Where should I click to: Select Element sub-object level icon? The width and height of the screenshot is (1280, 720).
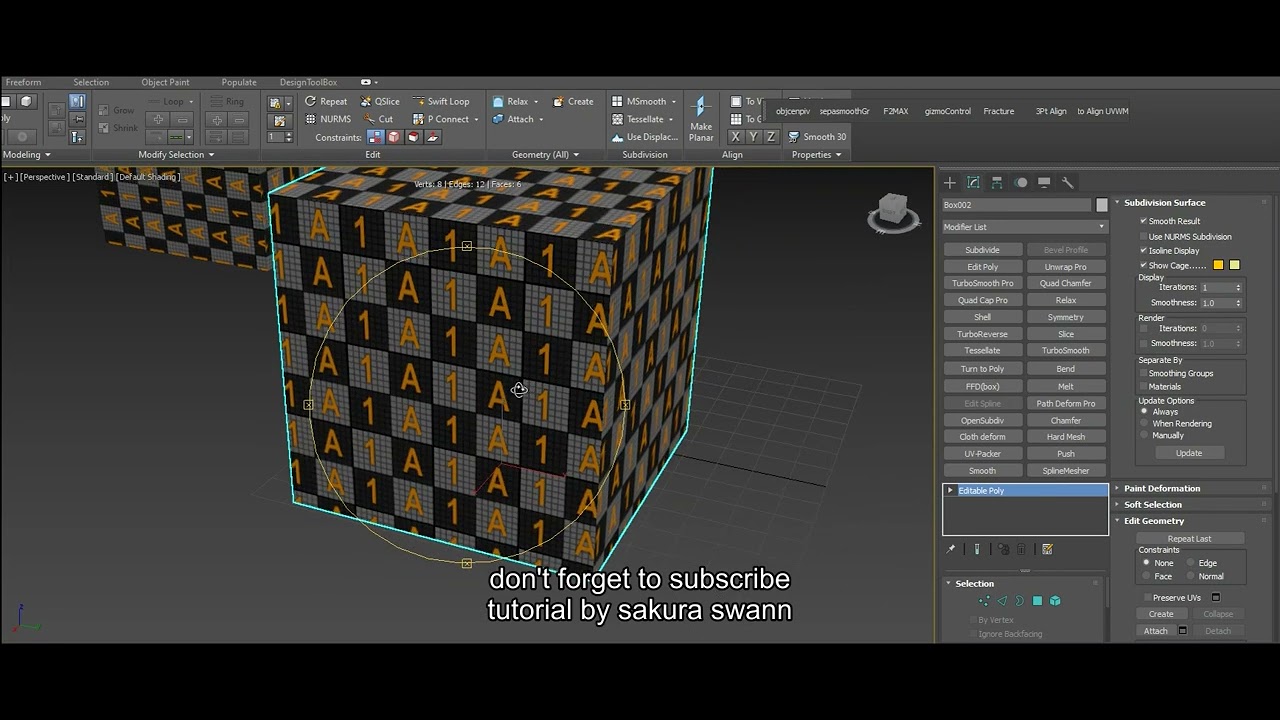click(1055, 601)
